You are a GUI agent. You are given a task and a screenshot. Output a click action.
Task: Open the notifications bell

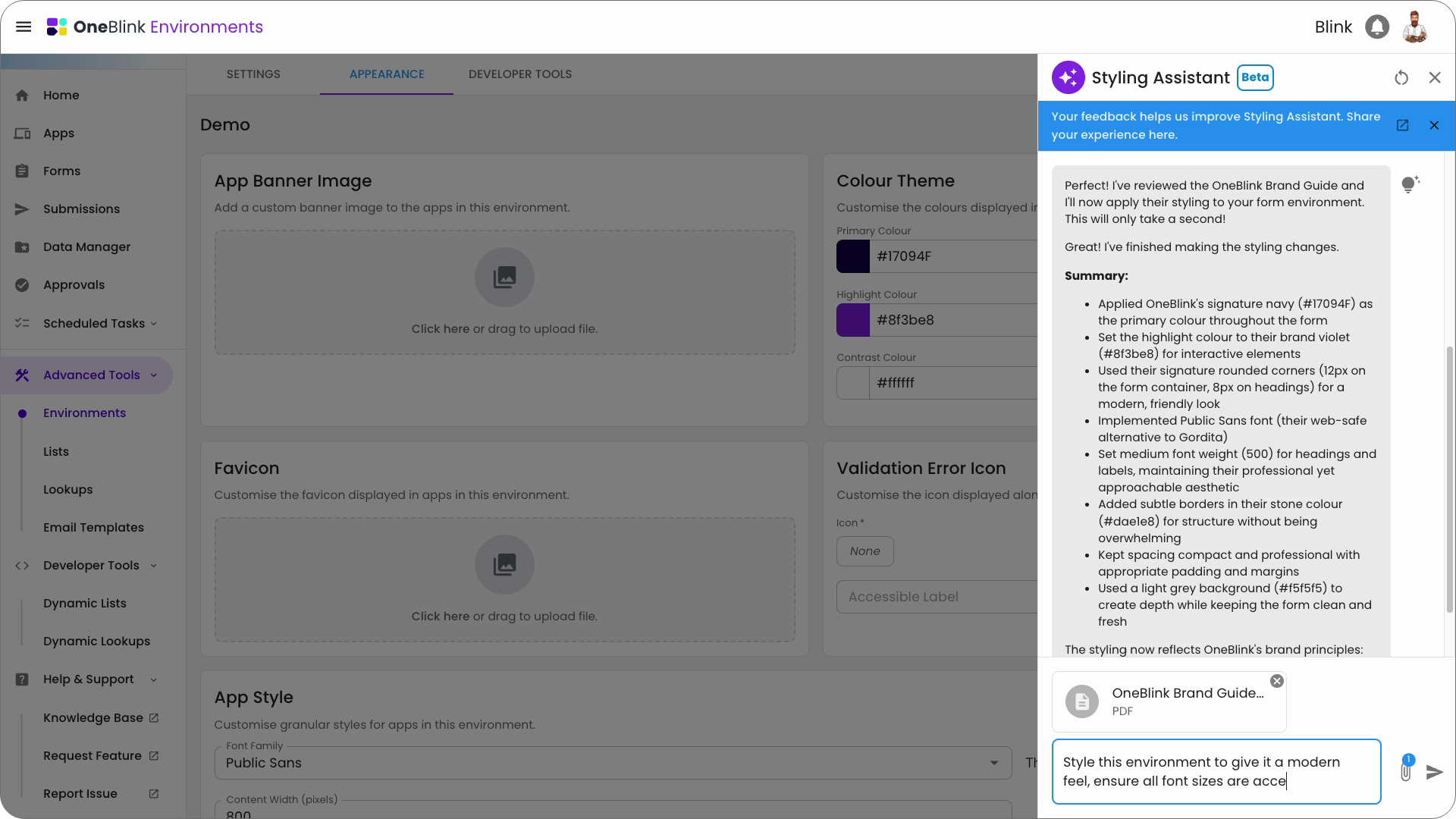pos(1377,27)
